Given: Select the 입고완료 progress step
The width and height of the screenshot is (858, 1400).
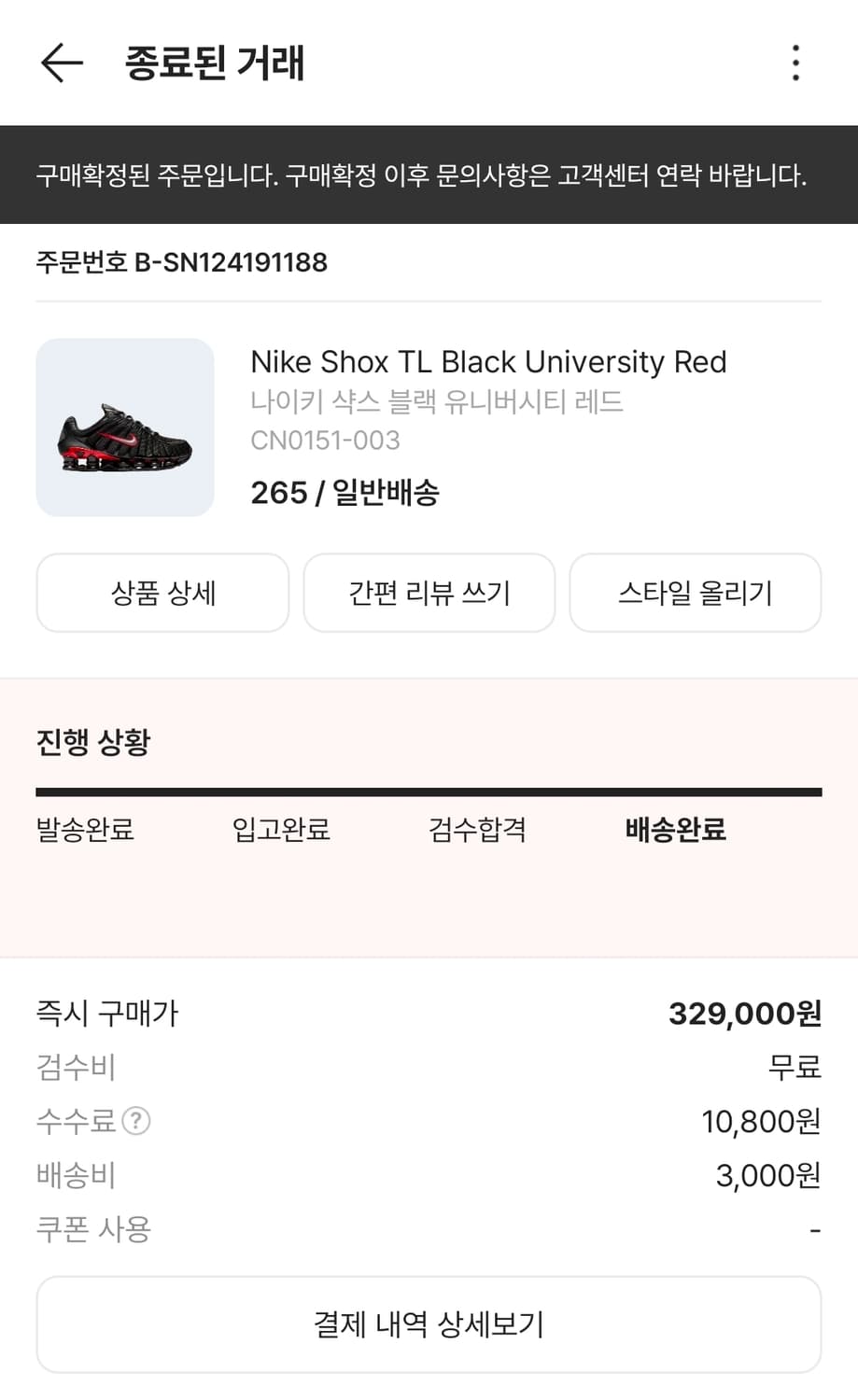Looking at the screenshot, I should pos(281,829).
